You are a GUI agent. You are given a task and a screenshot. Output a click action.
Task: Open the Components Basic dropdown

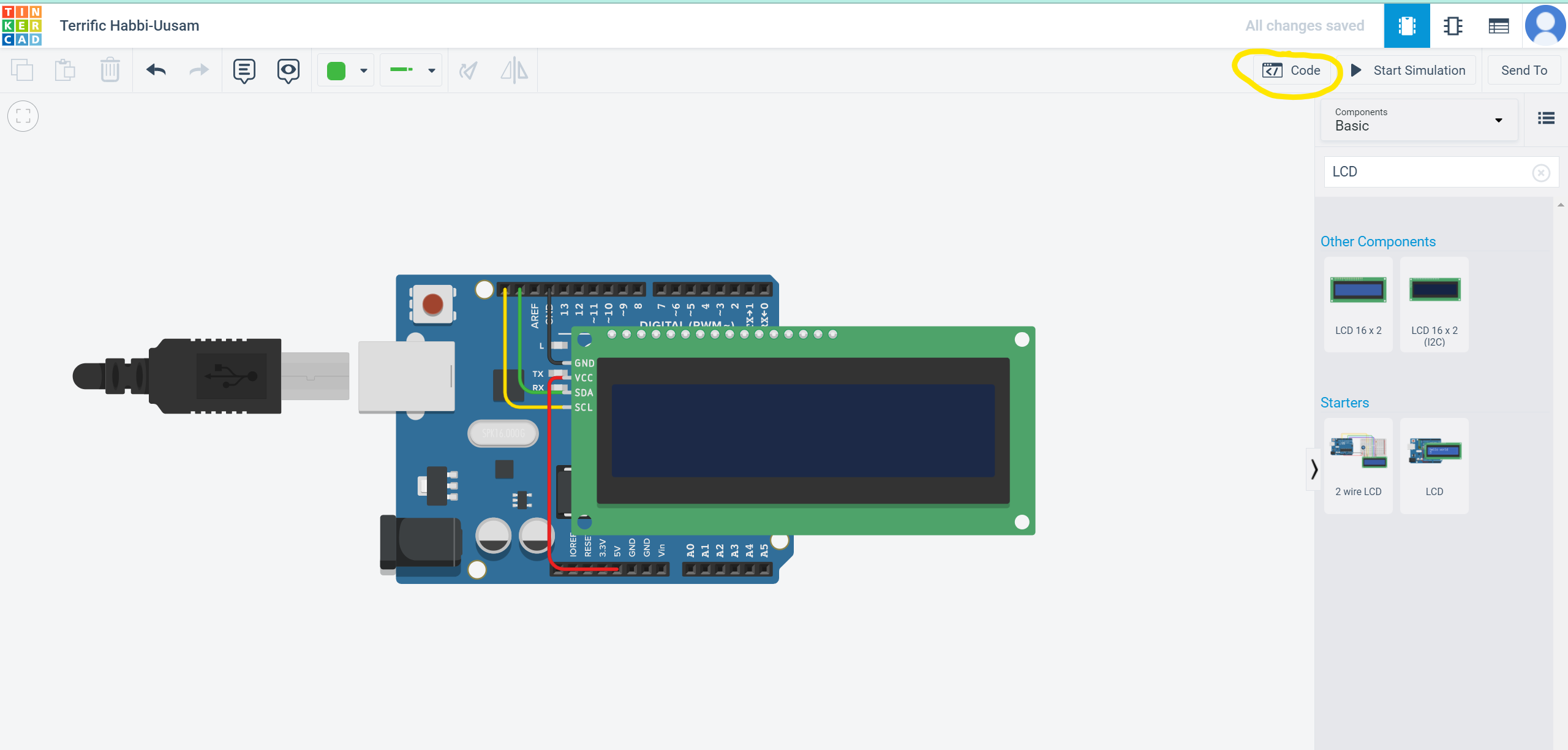(1419, 120)
